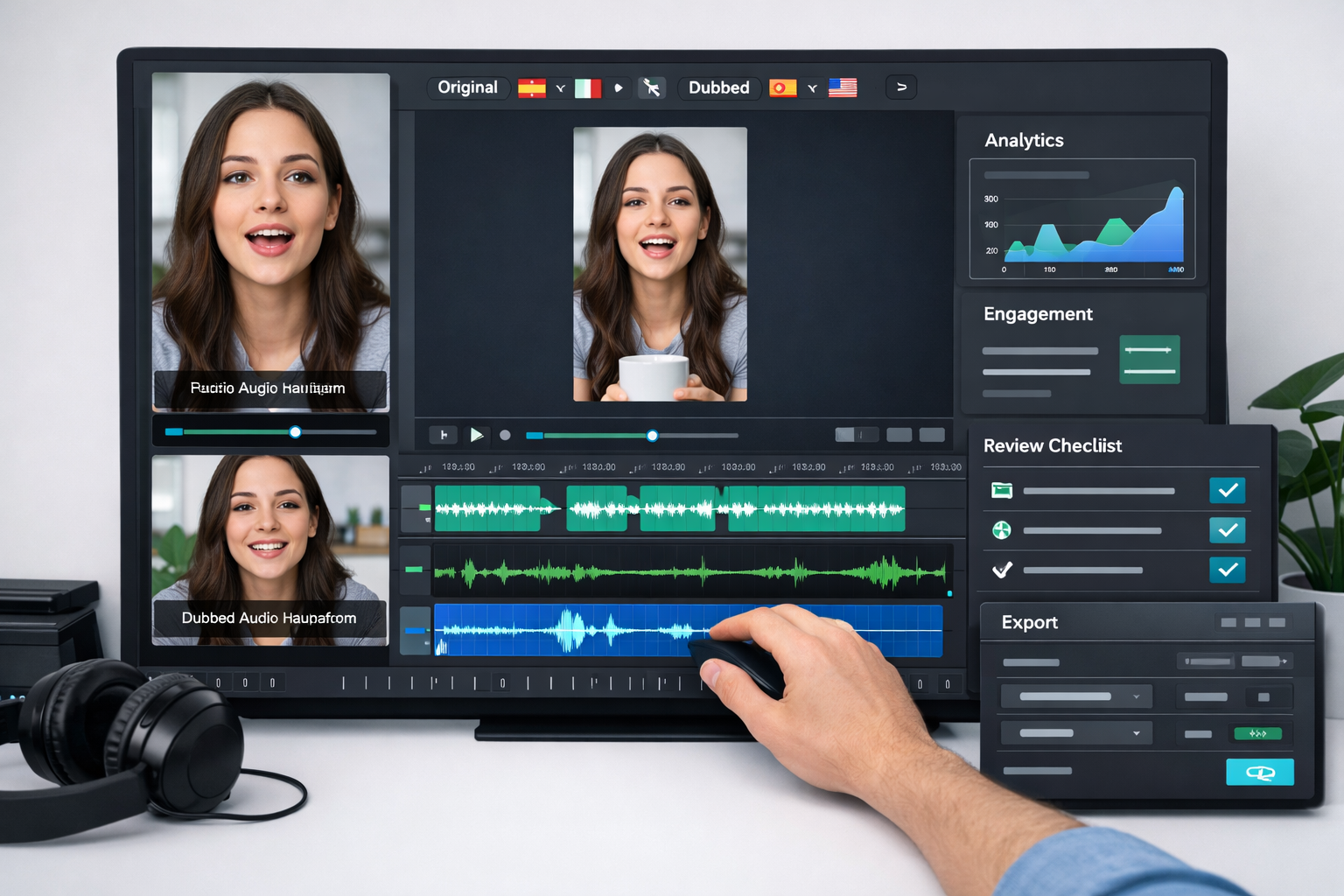This screenshot has height=896, width=1344.
Task: Click the main playback progress slider knob
Action: 652,436
